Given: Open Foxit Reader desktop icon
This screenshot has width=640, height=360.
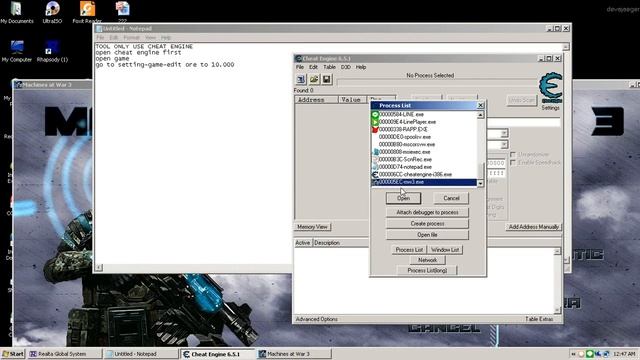Looking at the screenshot, I should point(87,11).
